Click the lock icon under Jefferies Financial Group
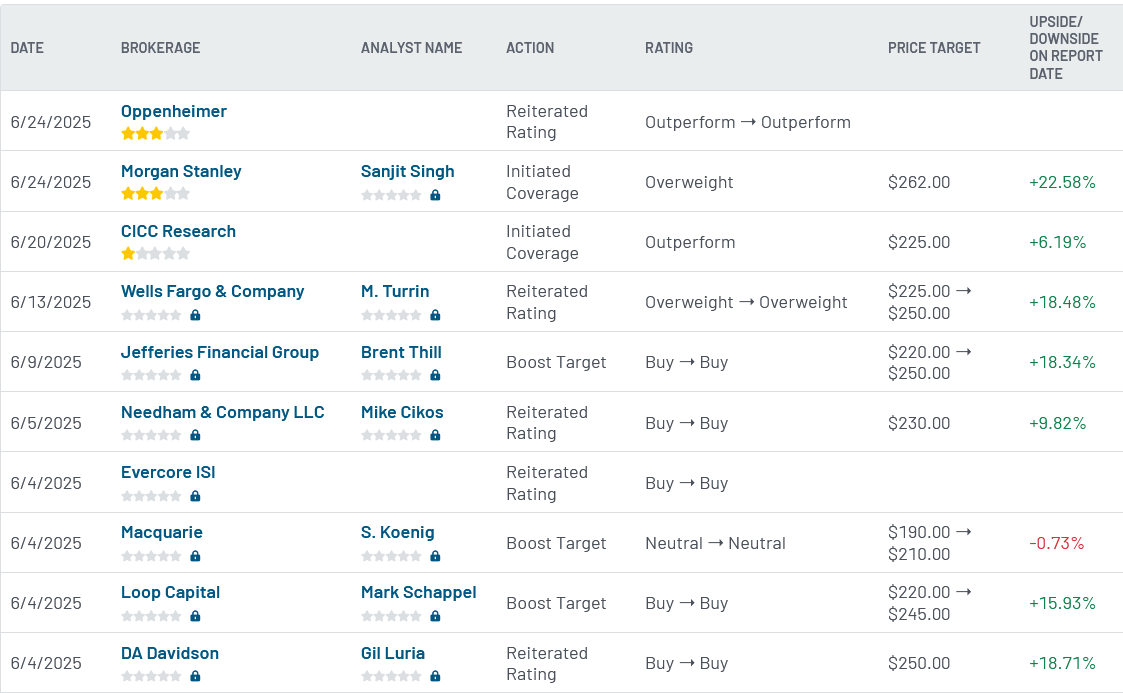The height and width of the screenshot is (693, 1123). click(195, 375)
